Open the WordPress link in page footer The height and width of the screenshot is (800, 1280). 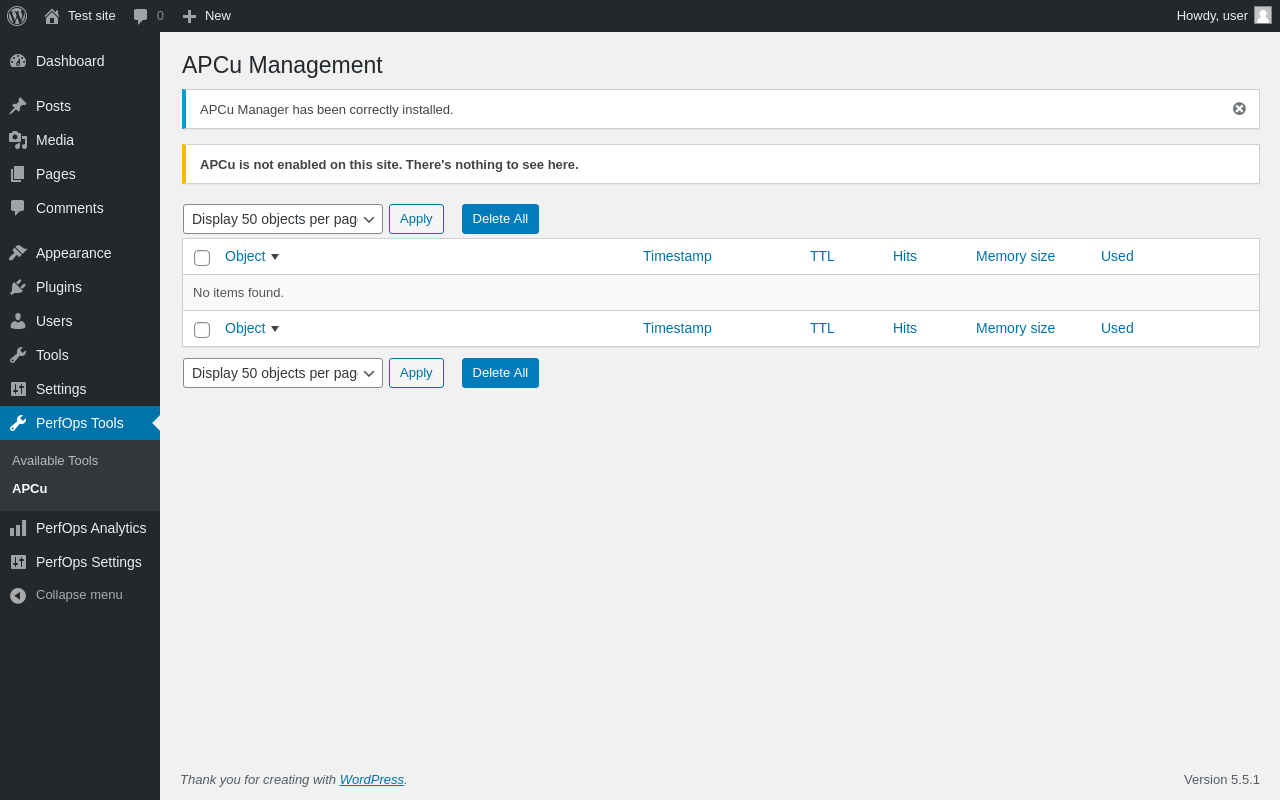371,779
